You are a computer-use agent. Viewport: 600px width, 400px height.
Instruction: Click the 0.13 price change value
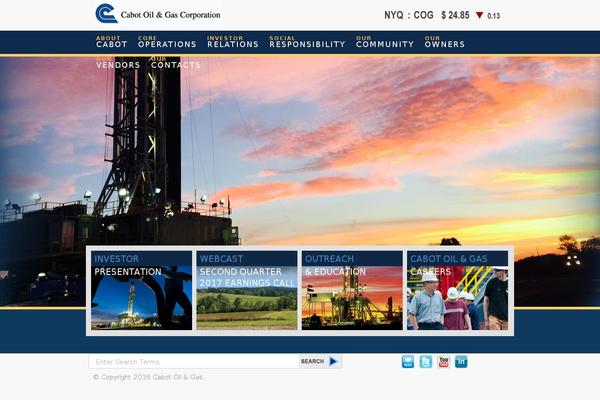pyautogui.click(x=494, y=16)
